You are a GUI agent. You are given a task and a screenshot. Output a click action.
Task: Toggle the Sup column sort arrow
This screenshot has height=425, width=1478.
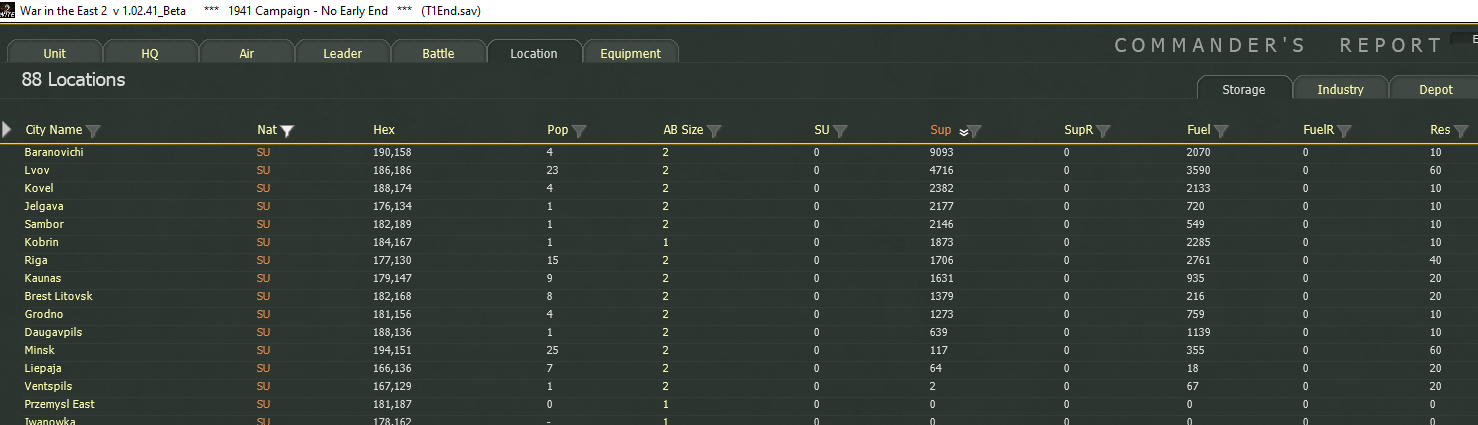point(963,131)
